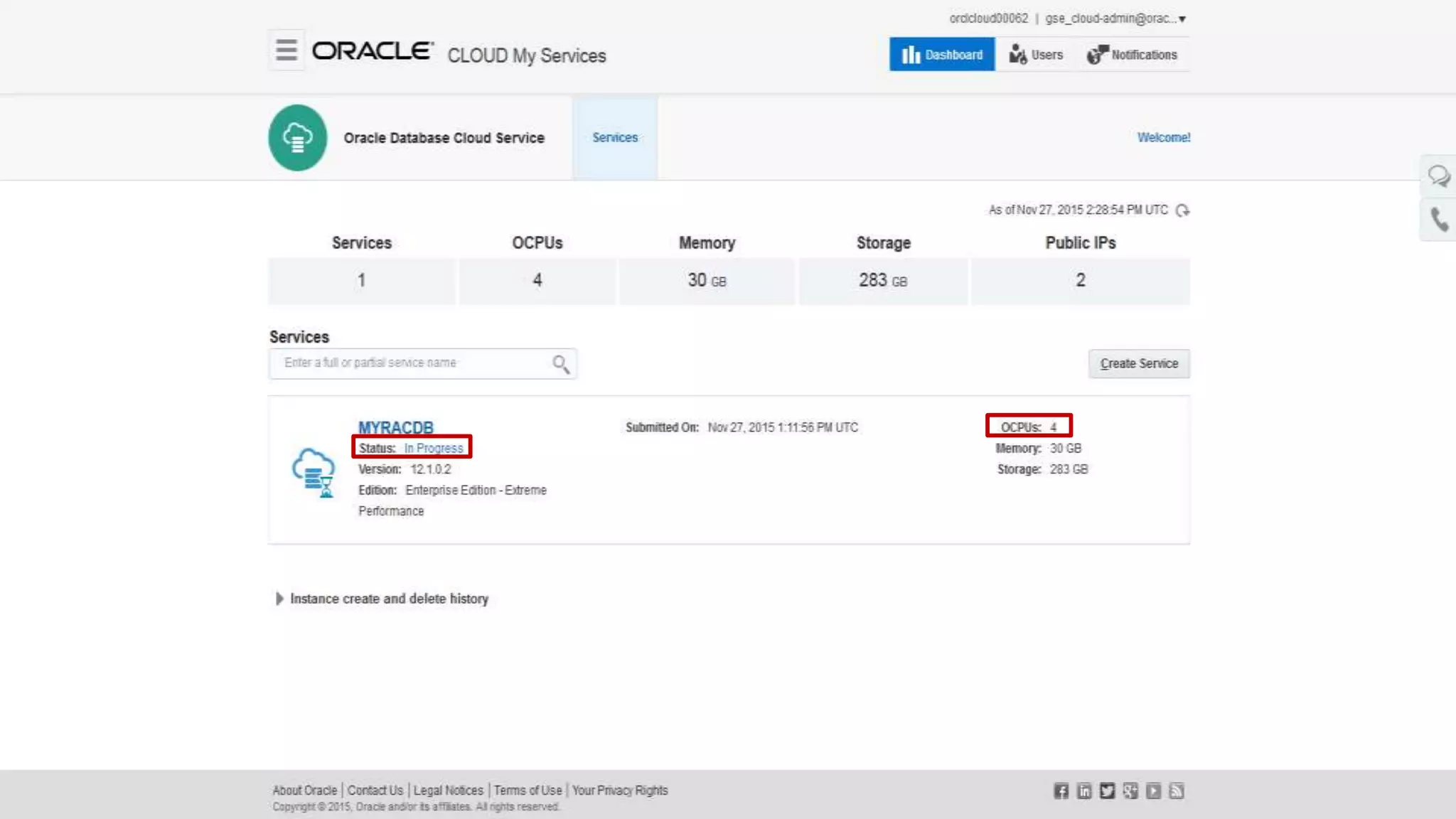The image size is (1456, 819).
Task: Click the OCPUs summary tile showing 4
Action: point(537,281)
